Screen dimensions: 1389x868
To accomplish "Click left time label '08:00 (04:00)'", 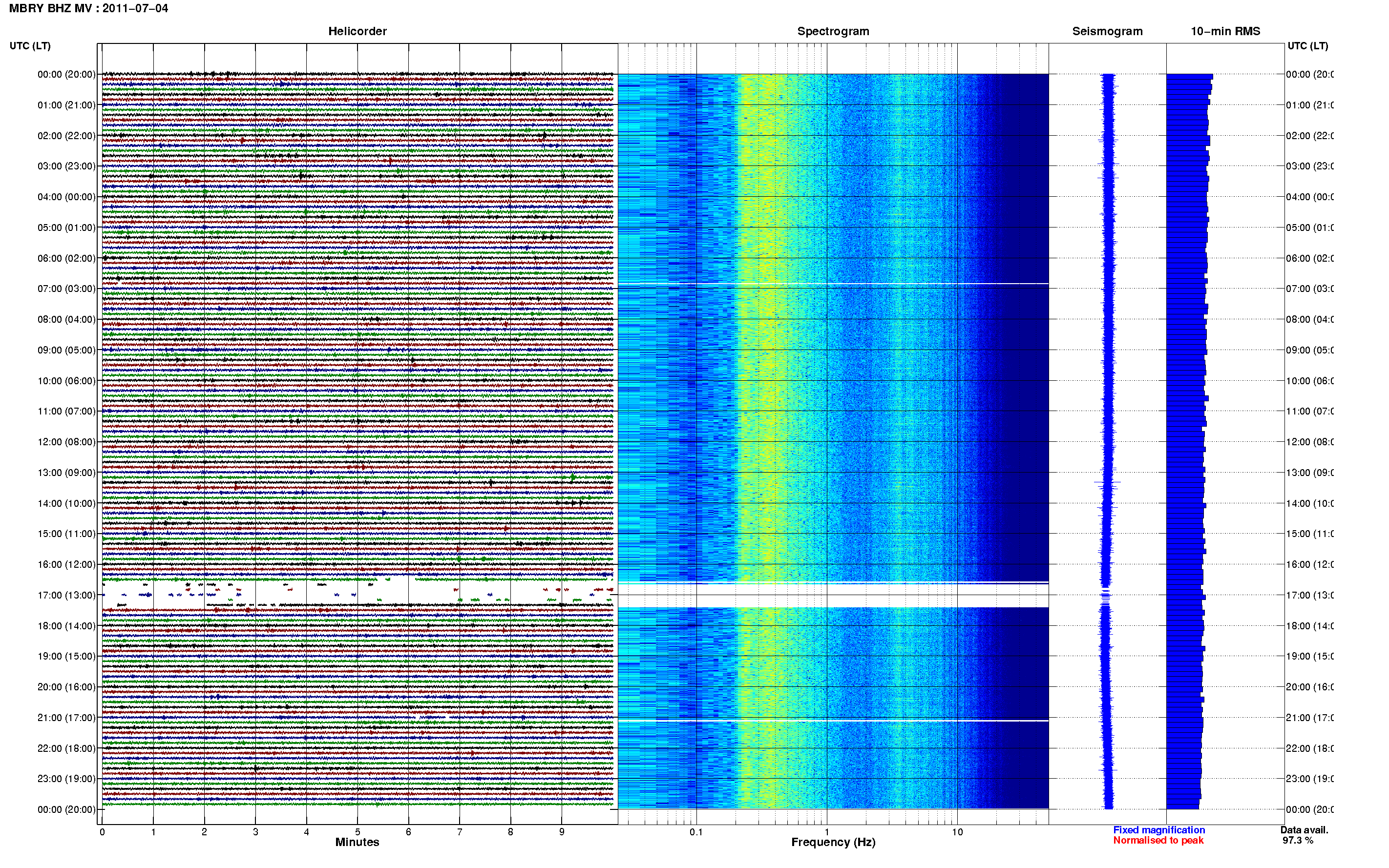I will click(x=66, y=319).
